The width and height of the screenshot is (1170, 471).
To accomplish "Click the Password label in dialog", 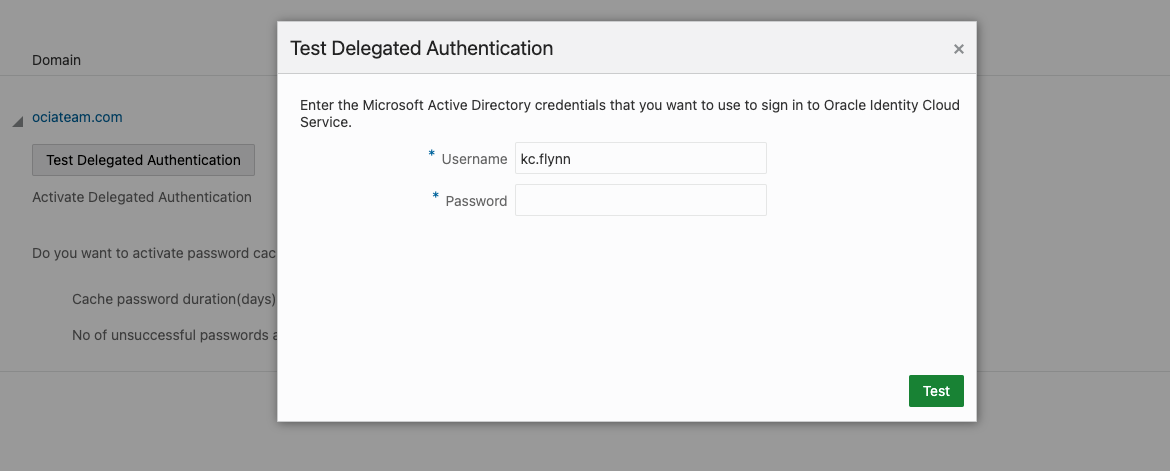I will point(476,201).
